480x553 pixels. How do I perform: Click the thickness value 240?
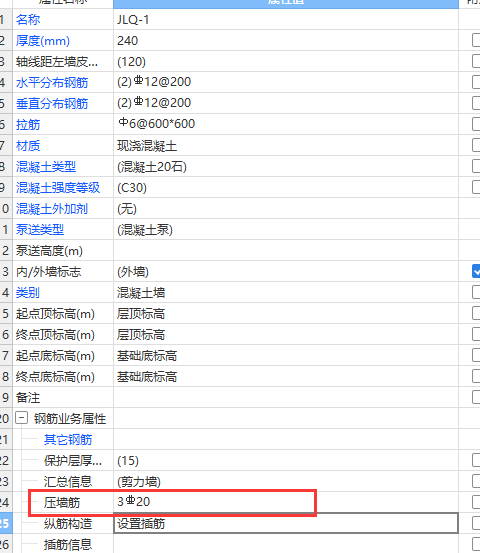[x=127, y=41]
